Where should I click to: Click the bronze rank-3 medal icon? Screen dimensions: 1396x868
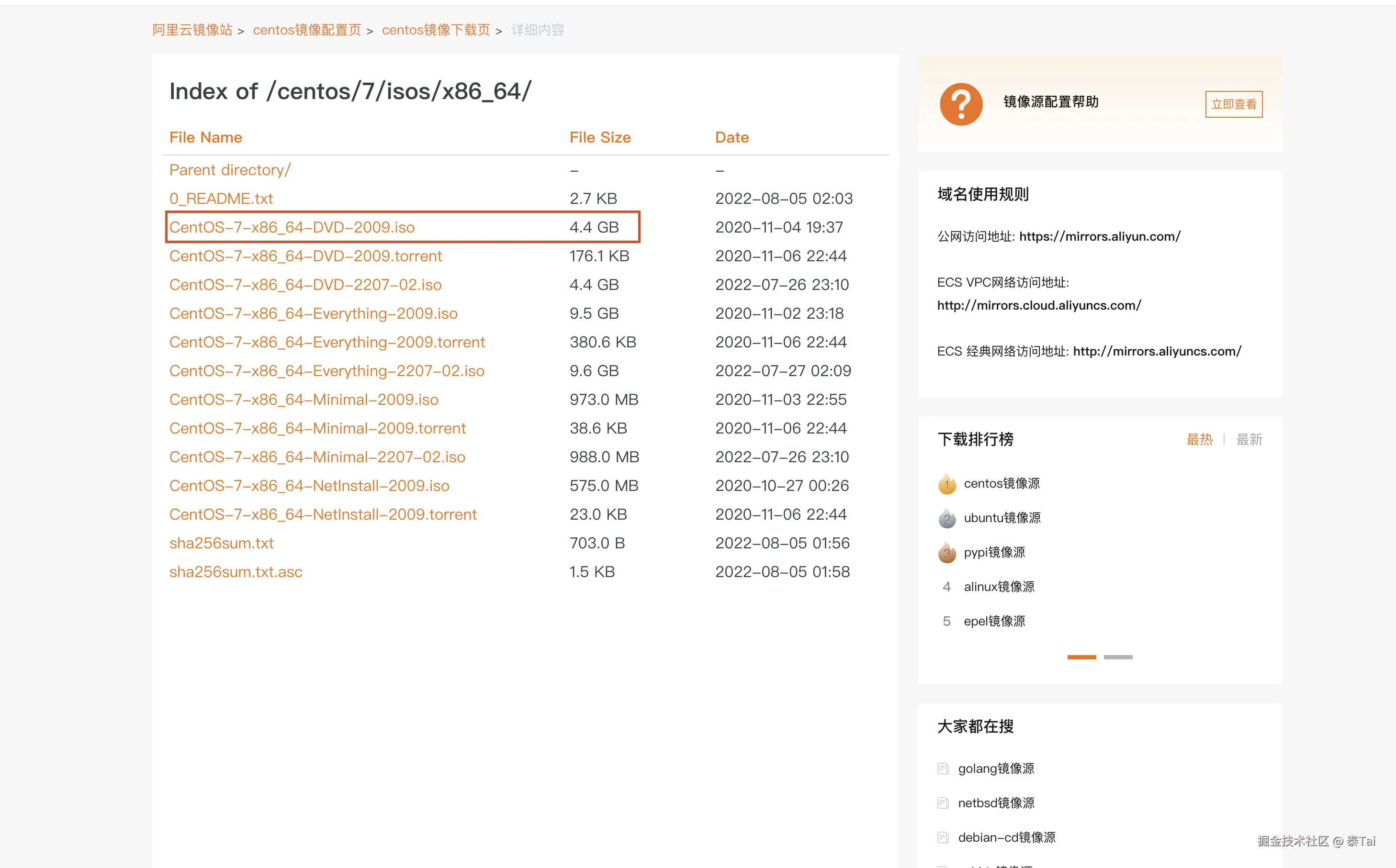(946, 553)
